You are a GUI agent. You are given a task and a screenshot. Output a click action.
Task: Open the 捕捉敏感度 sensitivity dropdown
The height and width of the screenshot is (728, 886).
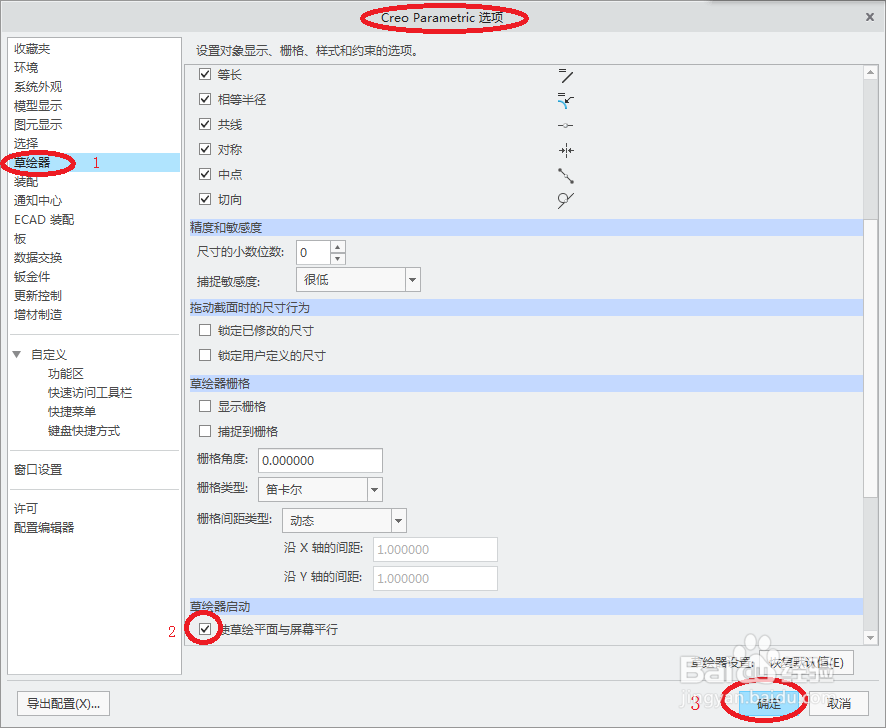411,281
